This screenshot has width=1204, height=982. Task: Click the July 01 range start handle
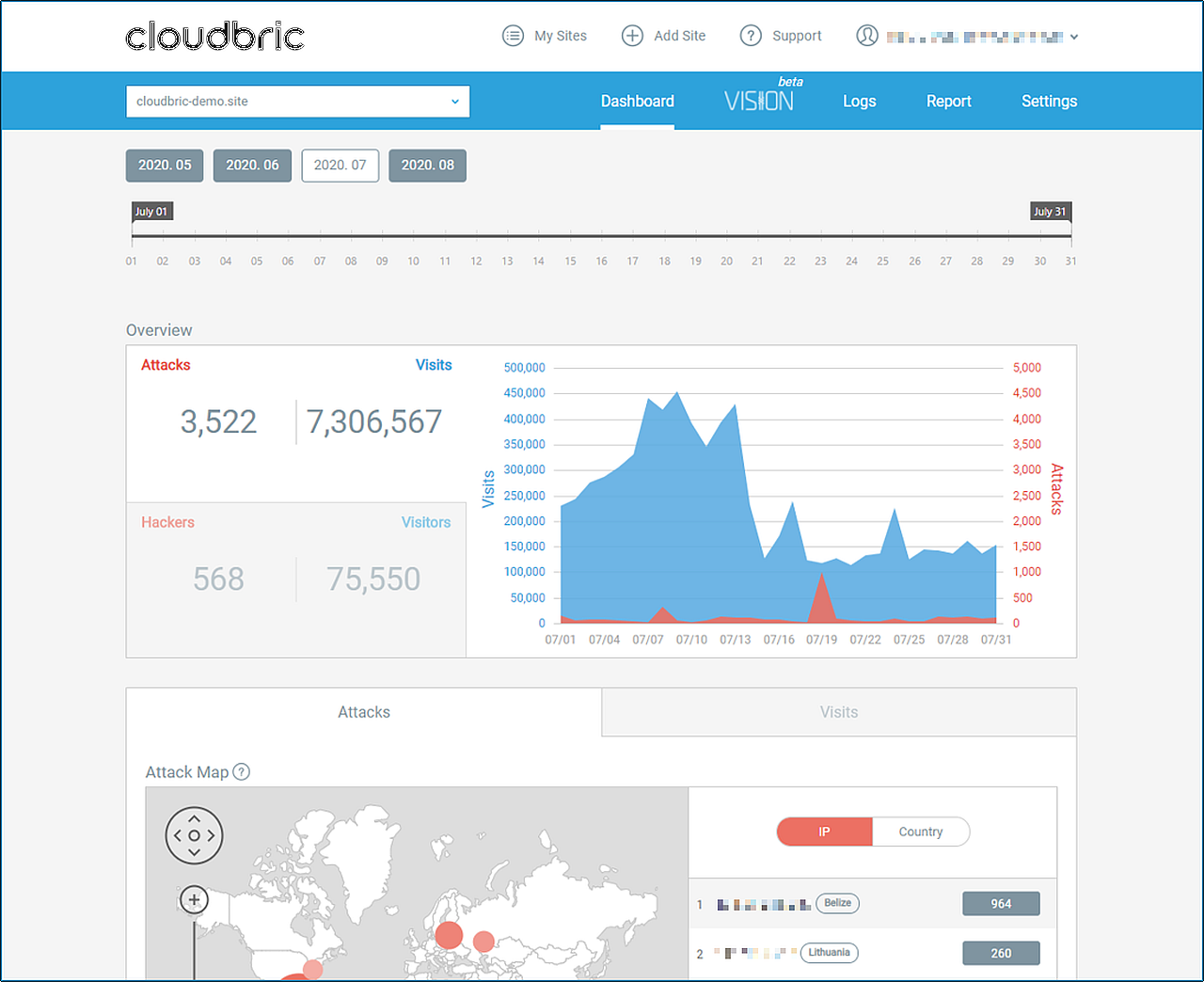coord(151,212)
